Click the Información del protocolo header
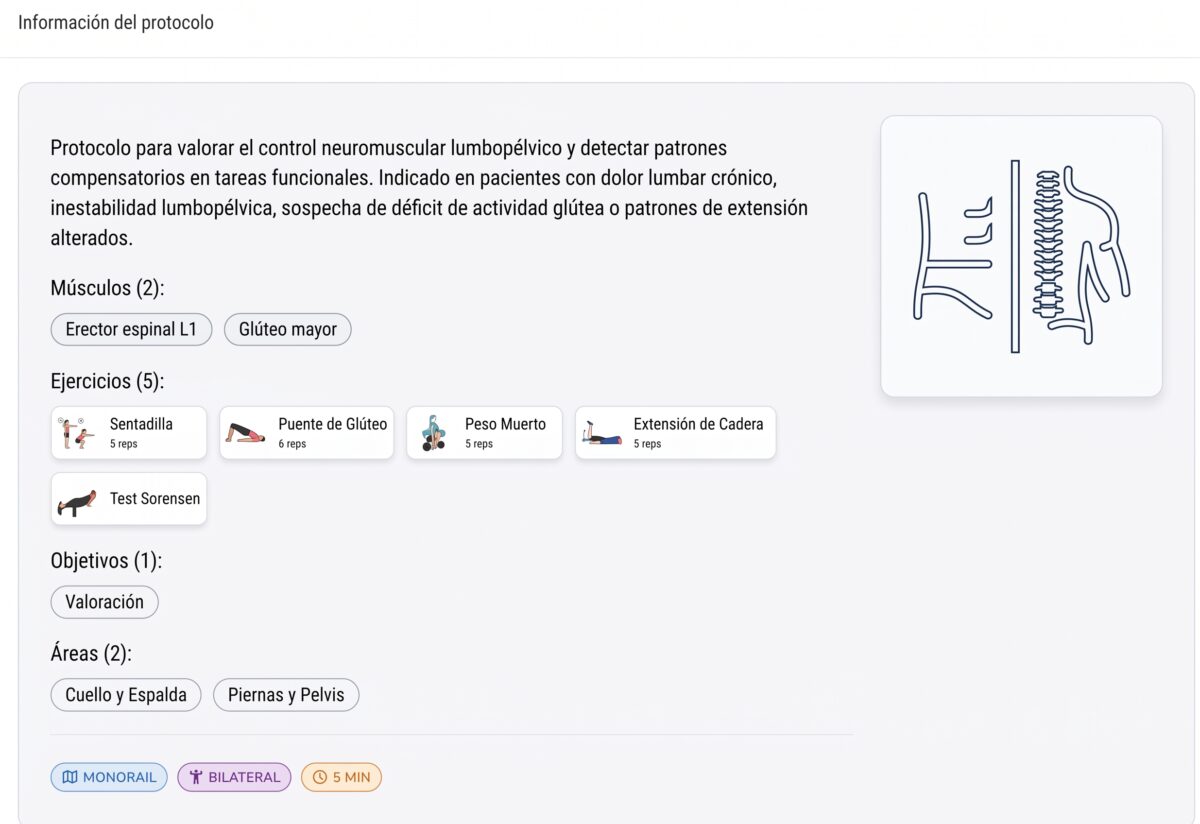 (116, 22)
